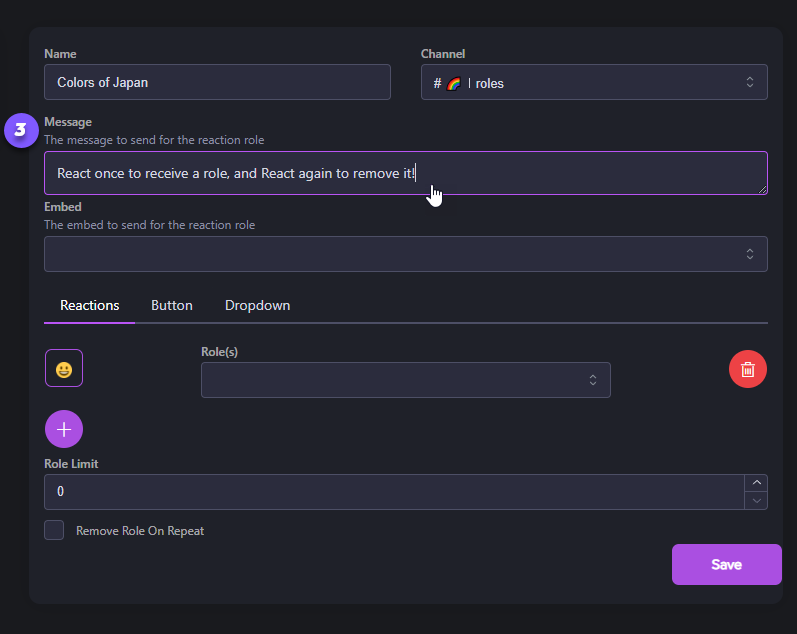Select the Dropdown tab

[x=257, y=305]
